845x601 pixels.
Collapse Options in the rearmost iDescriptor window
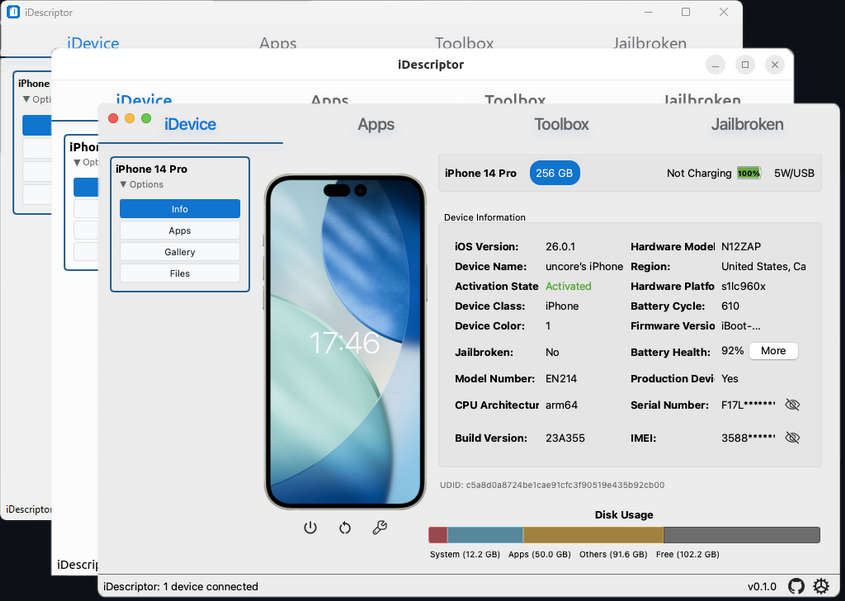(x=37, y=99)
